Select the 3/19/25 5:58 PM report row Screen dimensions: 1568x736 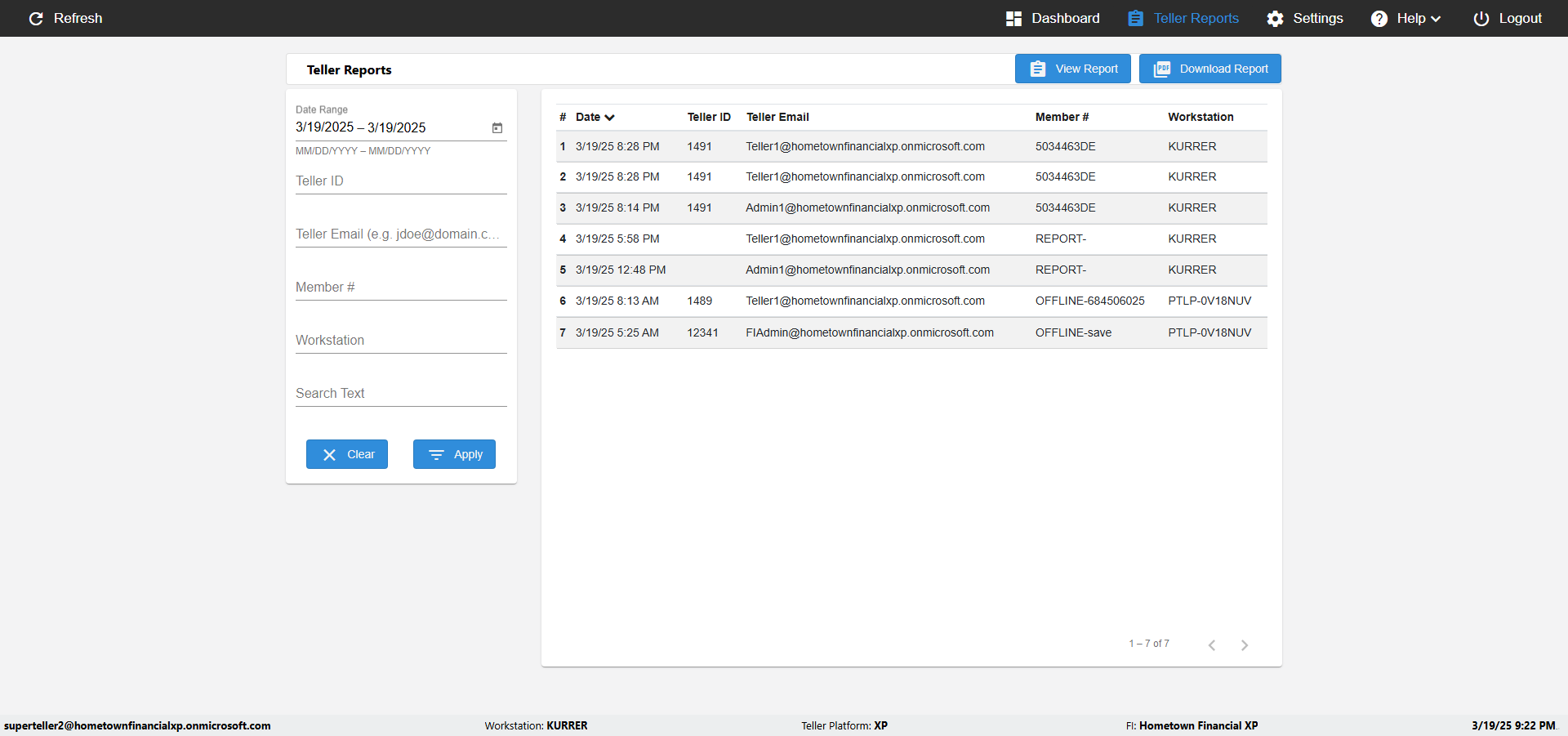[911, 239]
